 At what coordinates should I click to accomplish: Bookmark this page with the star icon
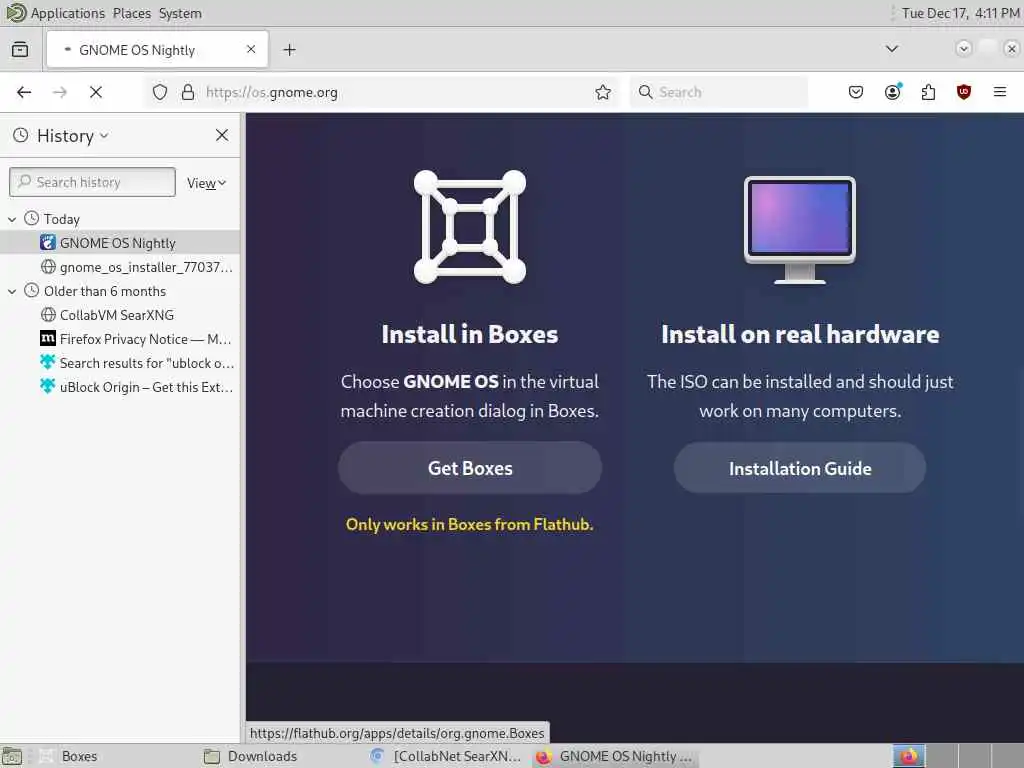tap(603, 92)
